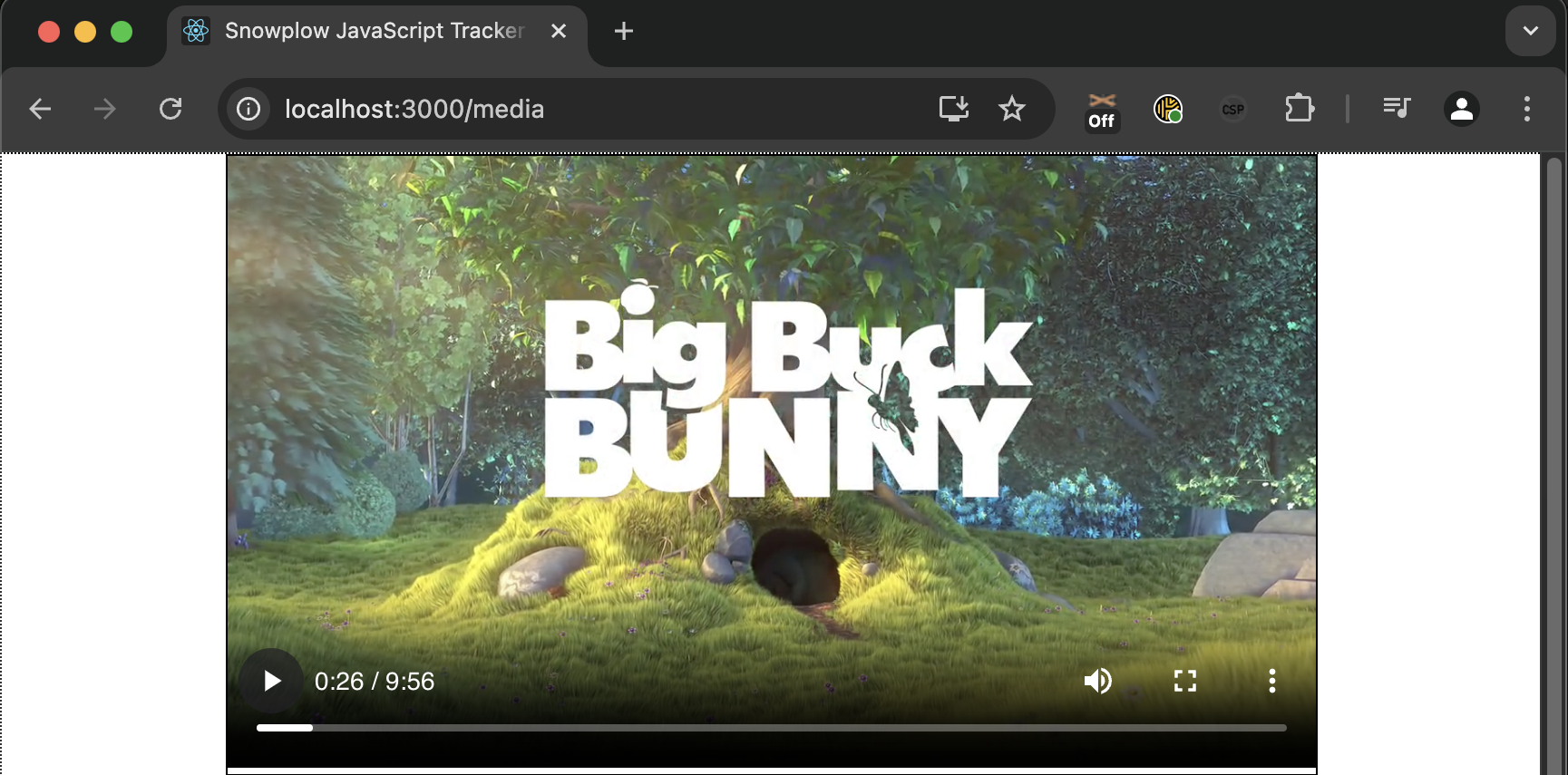
Task: Install app icon in address bar
Action: point(954,109)
